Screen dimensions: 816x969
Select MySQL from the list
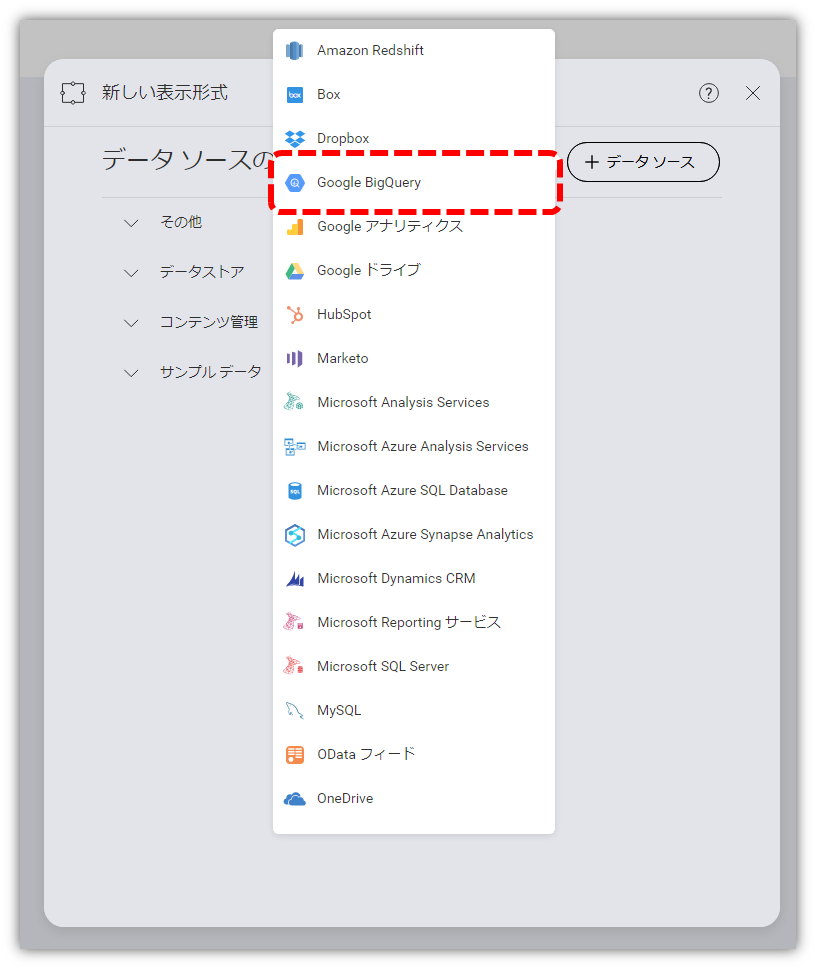click(x=414, y=711)
